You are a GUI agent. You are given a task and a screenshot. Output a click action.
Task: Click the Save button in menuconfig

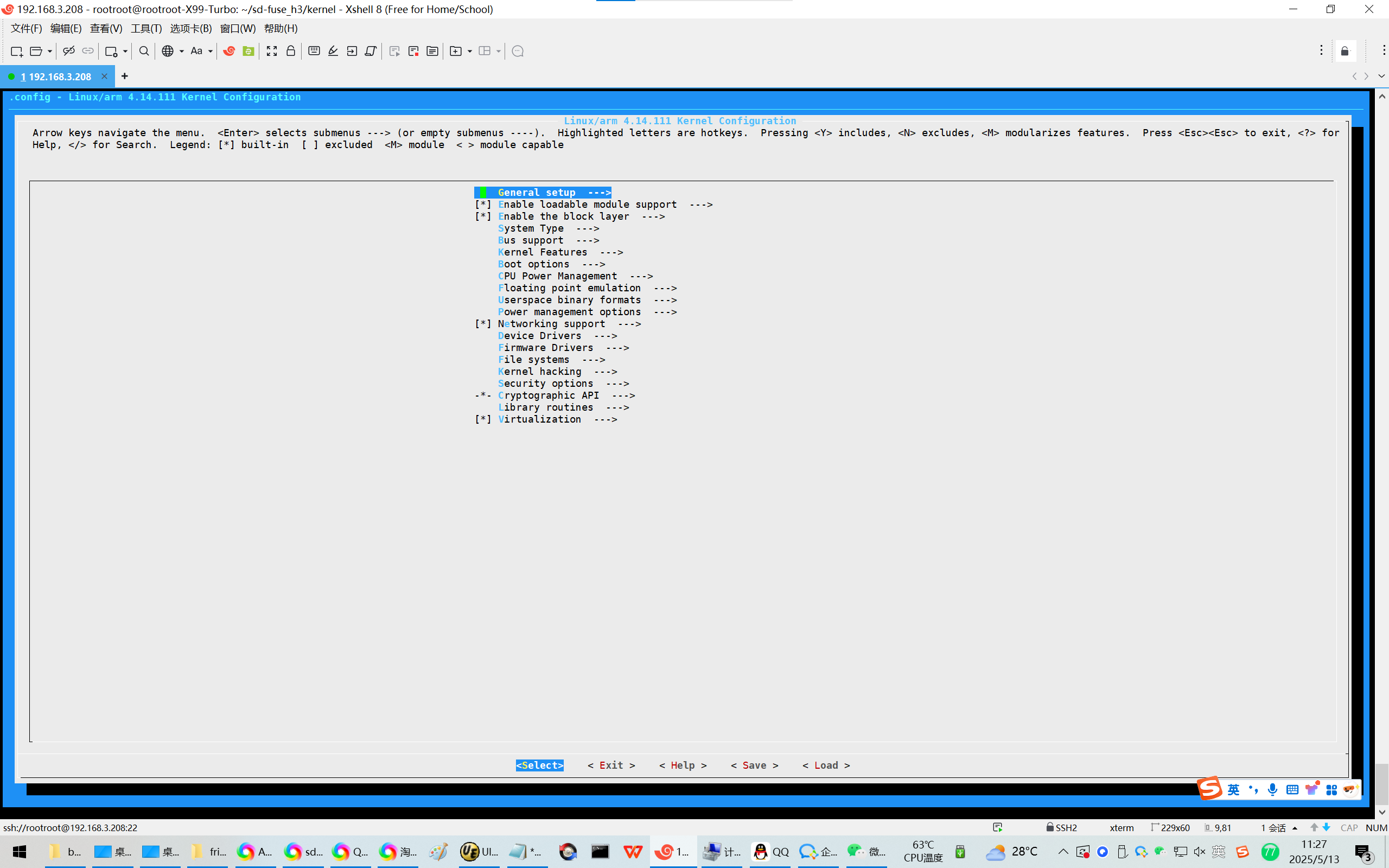754,765
